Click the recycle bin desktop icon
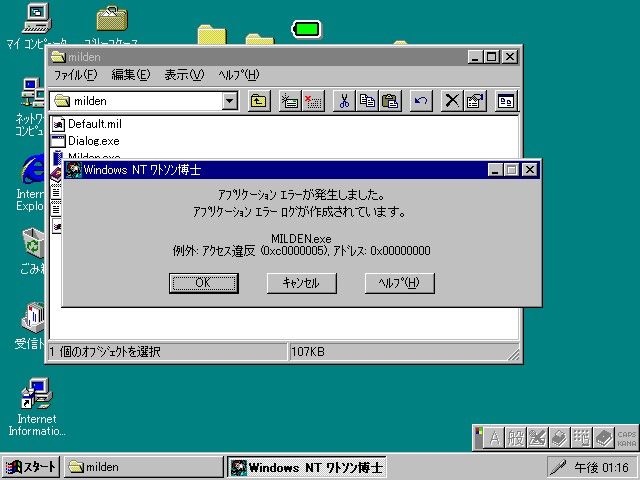The width and height of the screenshot is (640, 480). point(33,244)
